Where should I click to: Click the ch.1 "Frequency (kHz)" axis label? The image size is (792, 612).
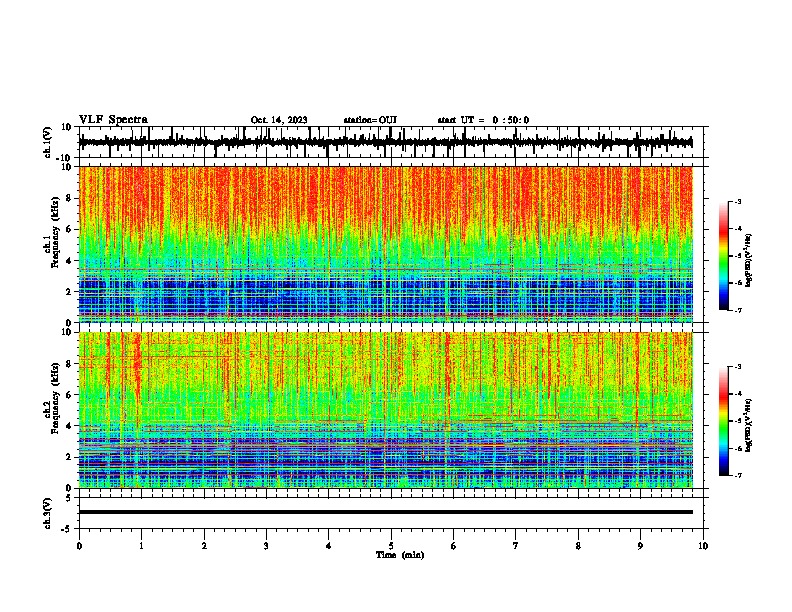pos(55,233)
